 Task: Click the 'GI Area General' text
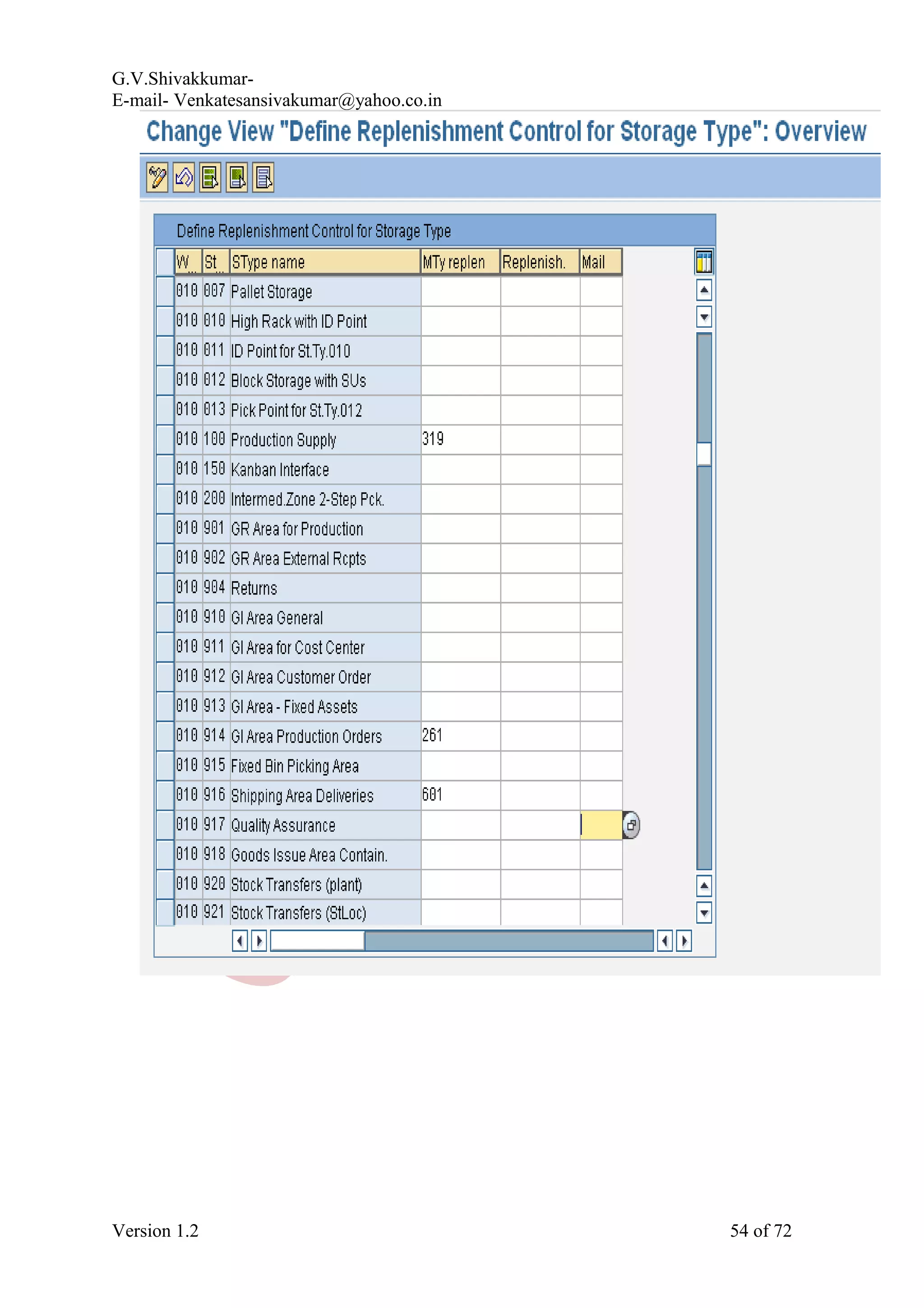tap(277, 617)
